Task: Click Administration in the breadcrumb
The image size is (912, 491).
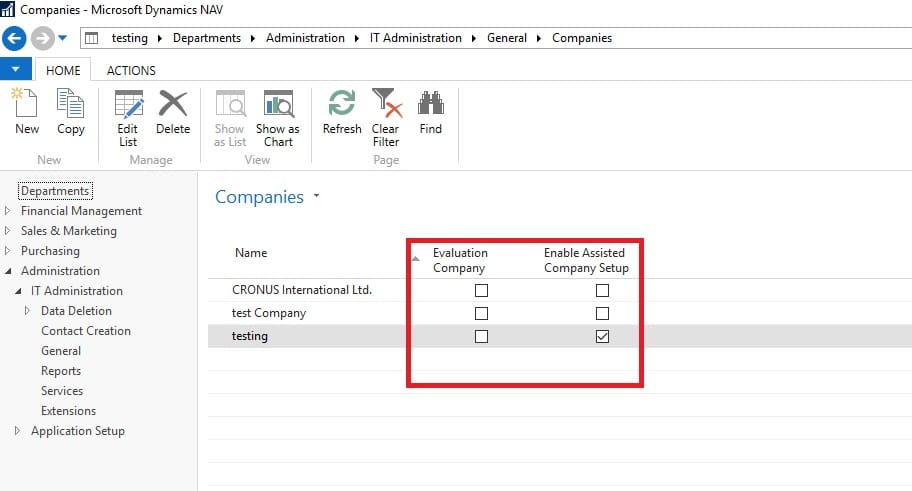Action: (305, 38)
